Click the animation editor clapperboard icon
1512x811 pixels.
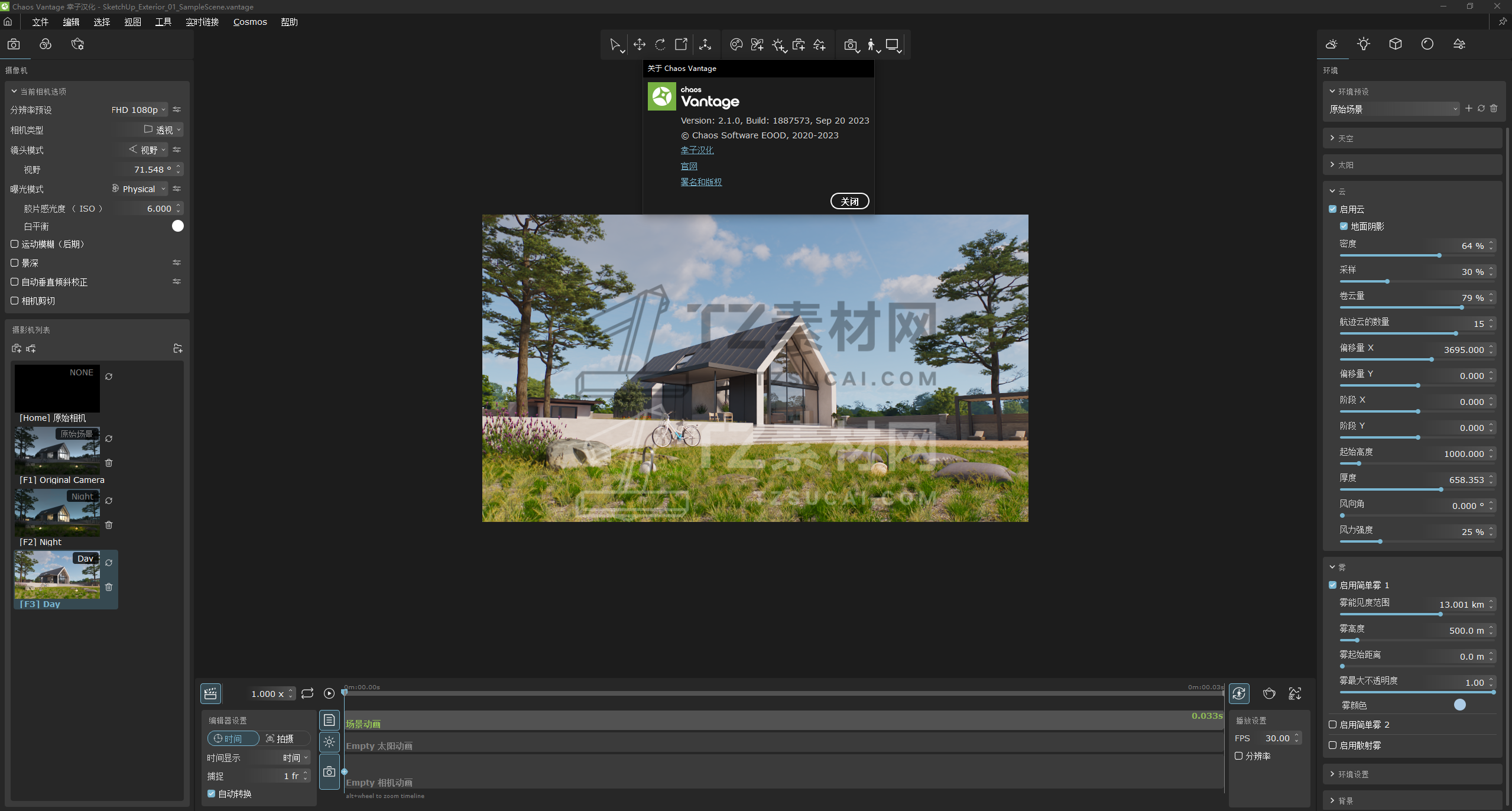(211, 693)
